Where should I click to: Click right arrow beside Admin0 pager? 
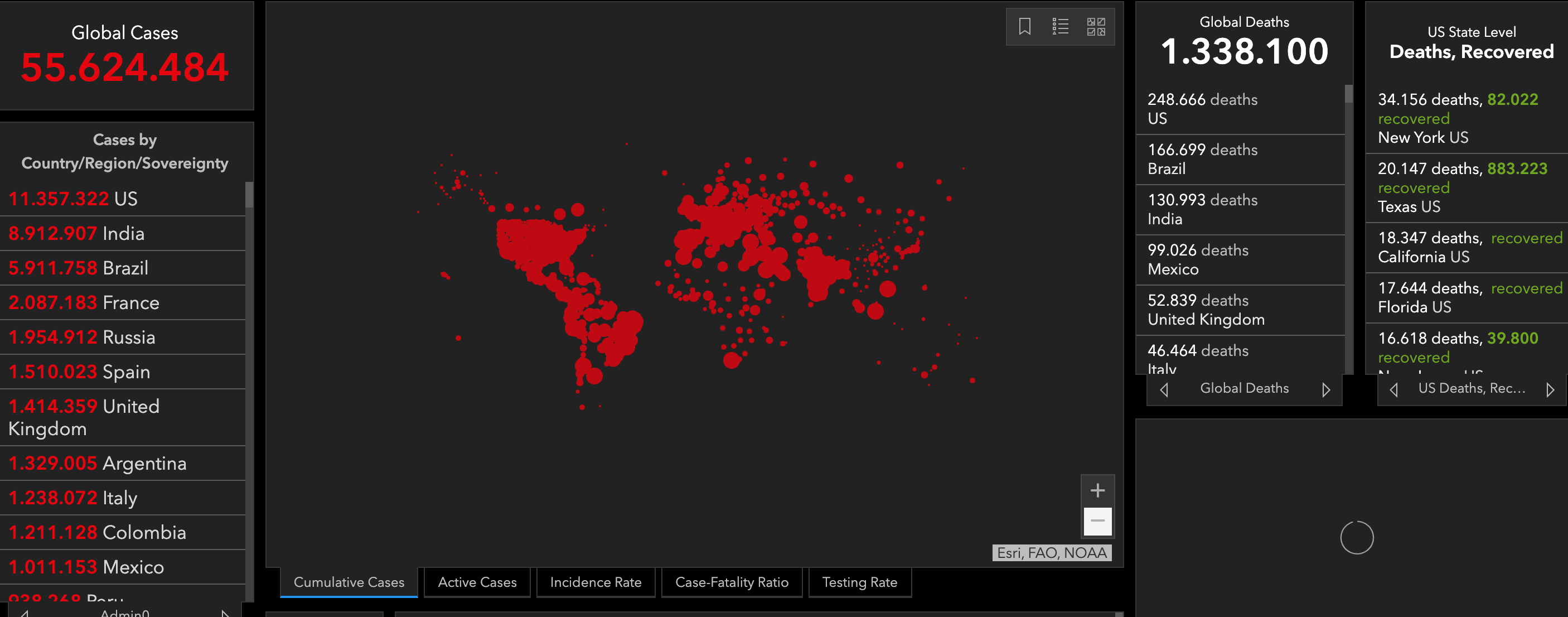click(x=225, y=613)
